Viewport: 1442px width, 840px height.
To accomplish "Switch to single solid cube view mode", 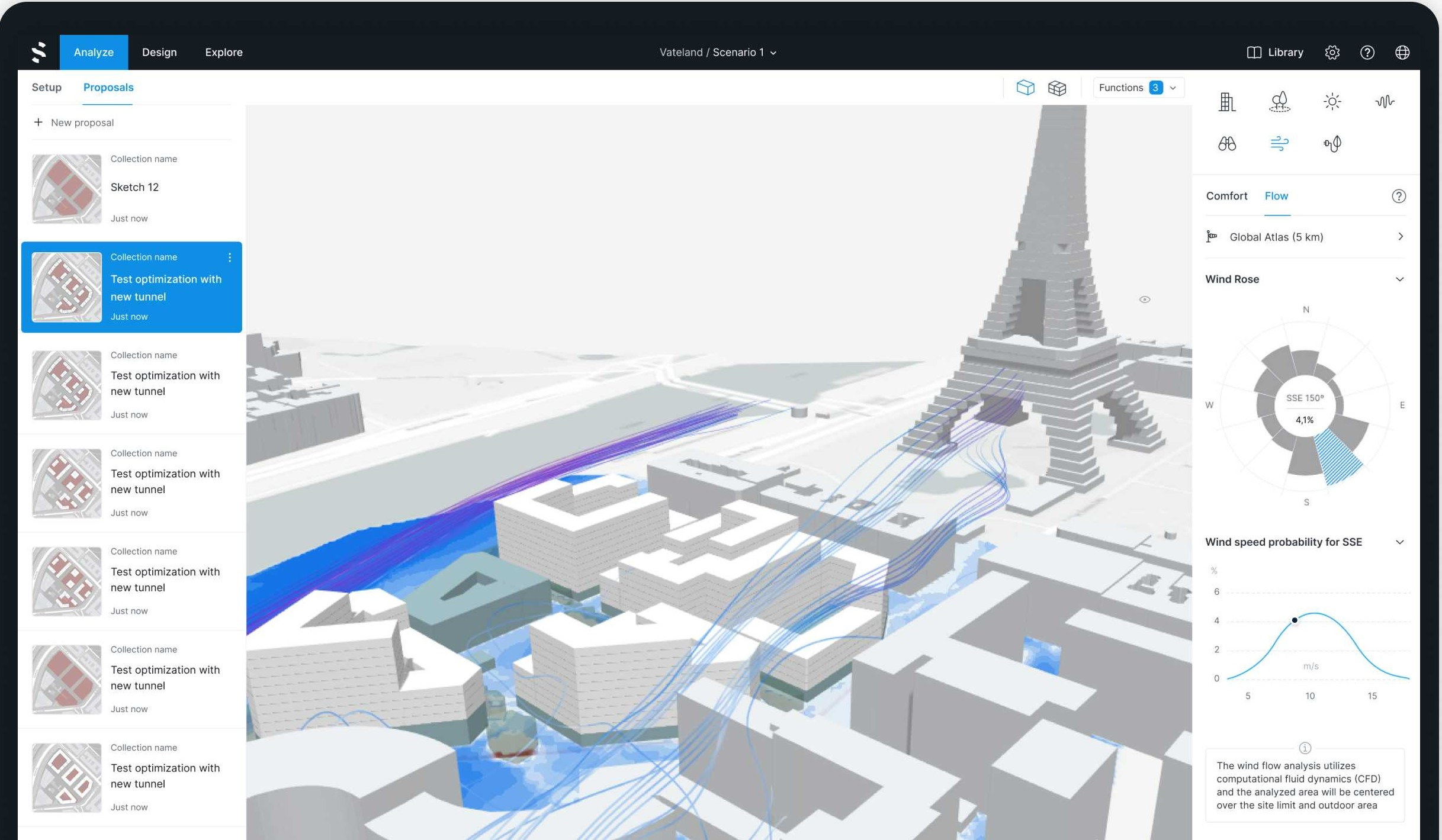I will [1025, 88].
